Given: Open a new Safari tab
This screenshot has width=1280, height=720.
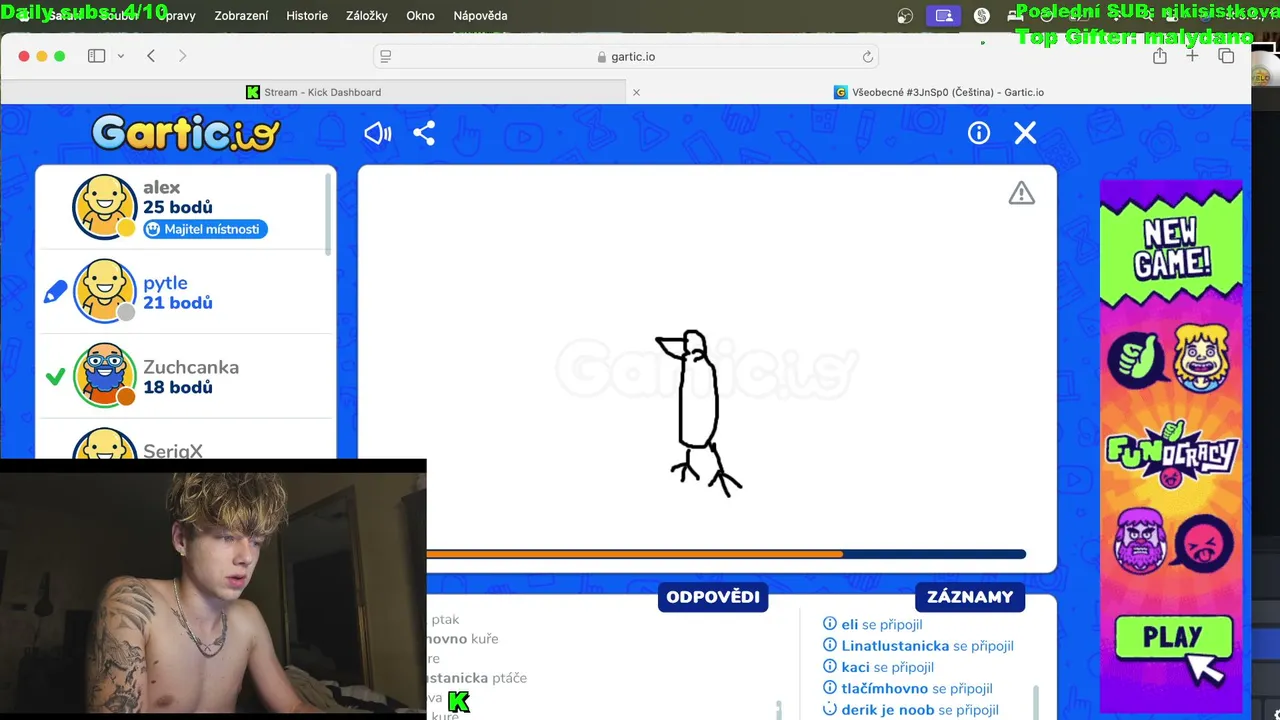Looking at the screenshot, I should (1192, 56).
